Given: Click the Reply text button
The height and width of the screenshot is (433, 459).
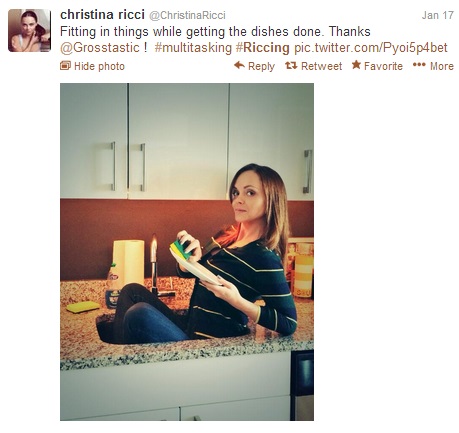Looking at the screenshot, I should pos(261,66).
